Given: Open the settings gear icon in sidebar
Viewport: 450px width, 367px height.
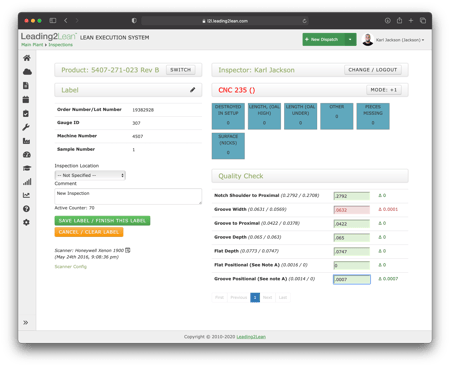Looking at the screenshot, I should (26, 222).
